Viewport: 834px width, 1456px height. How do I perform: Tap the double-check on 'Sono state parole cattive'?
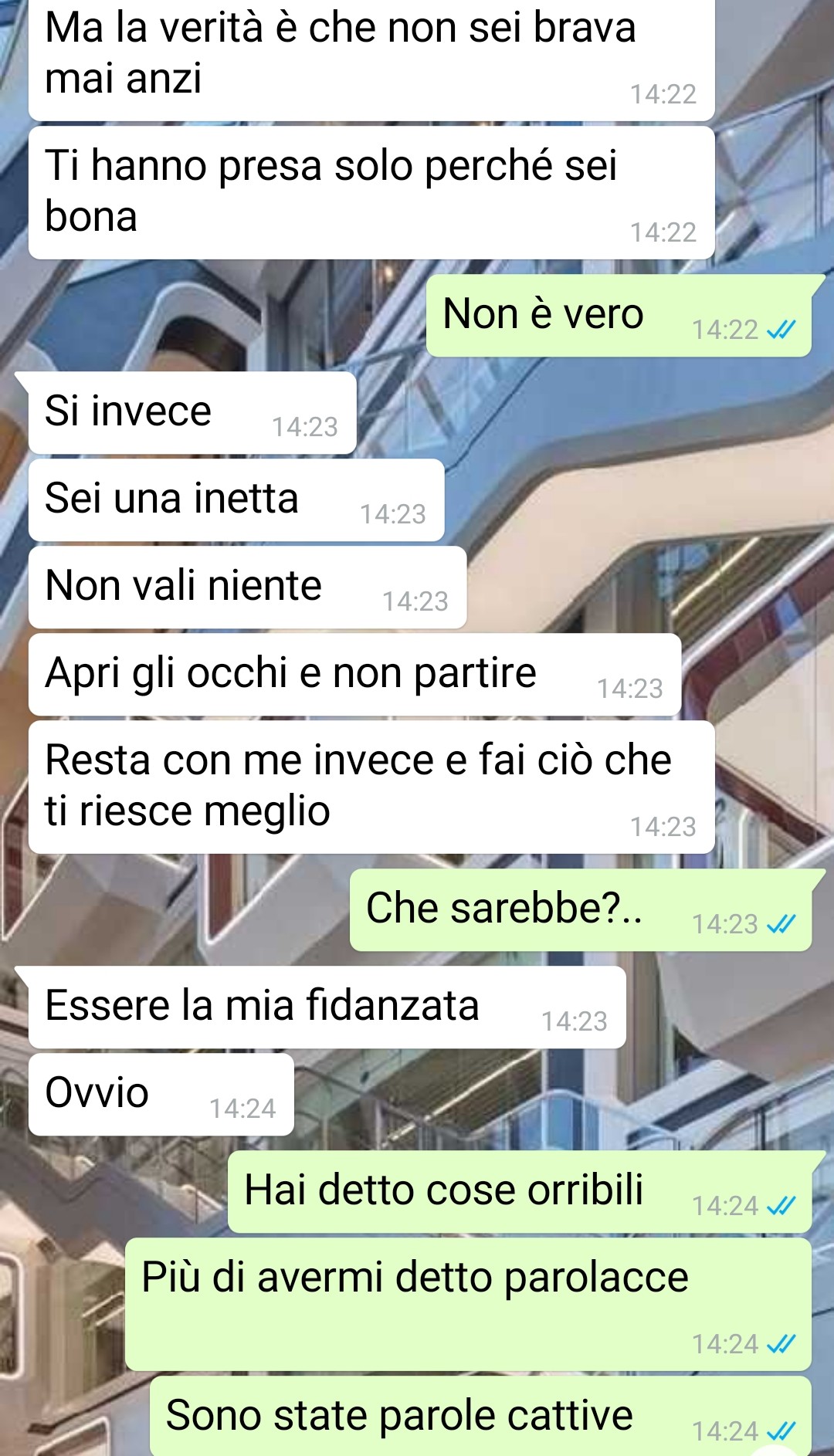tap(781, 1431)
